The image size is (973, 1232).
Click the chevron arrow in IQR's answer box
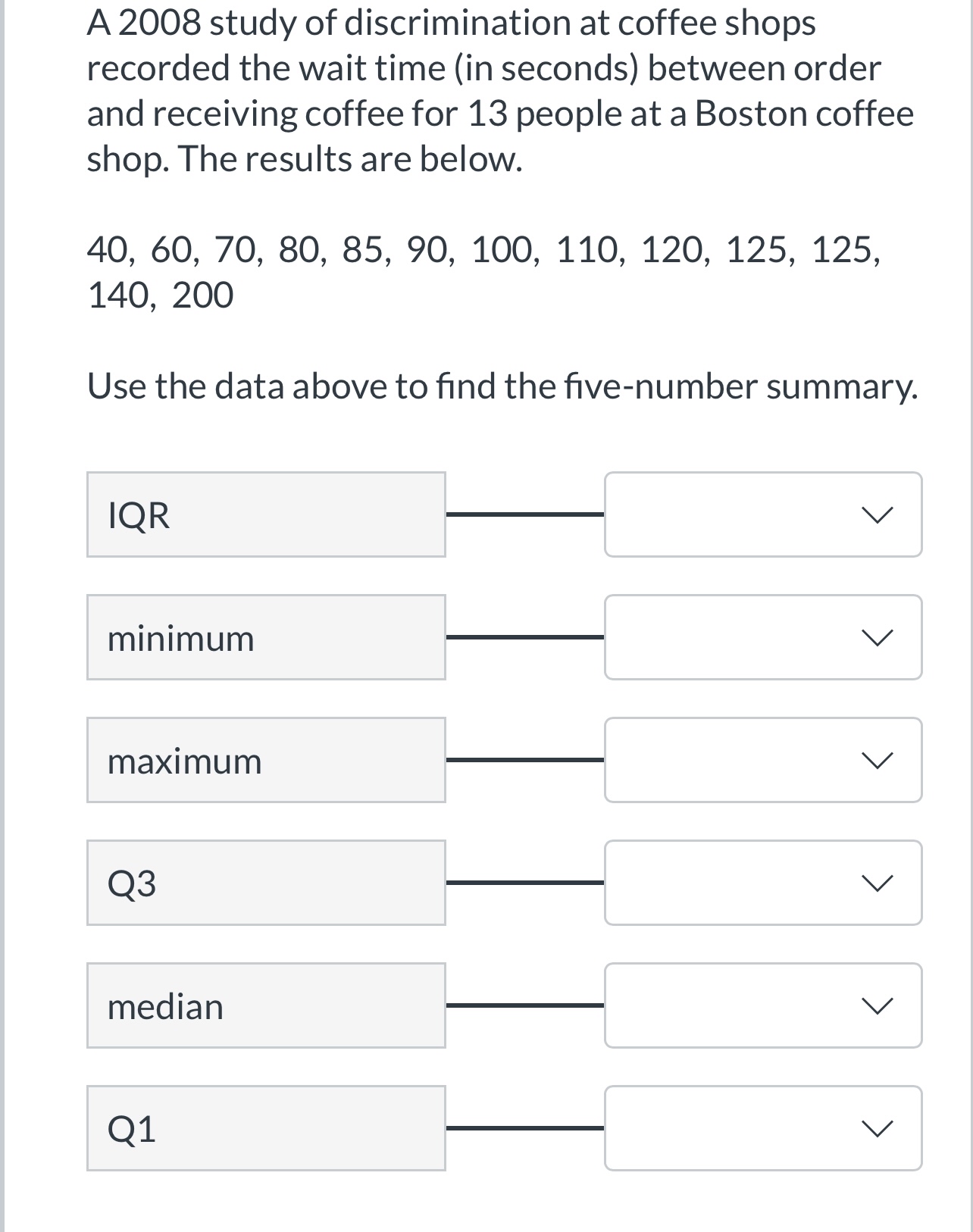[x=877, y=515]
